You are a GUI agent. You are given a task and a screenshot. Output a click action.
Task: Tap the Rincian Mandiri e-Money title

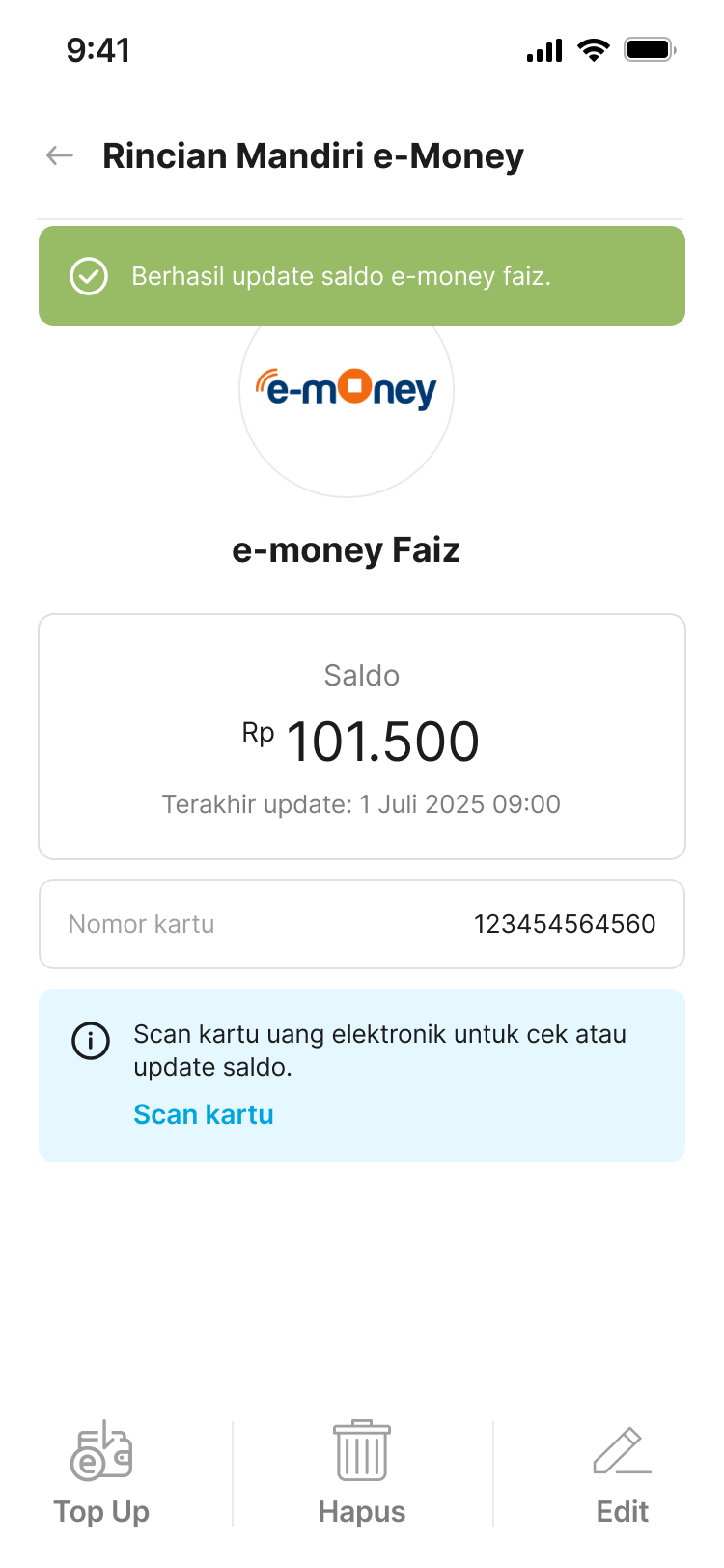coord(313,155)
